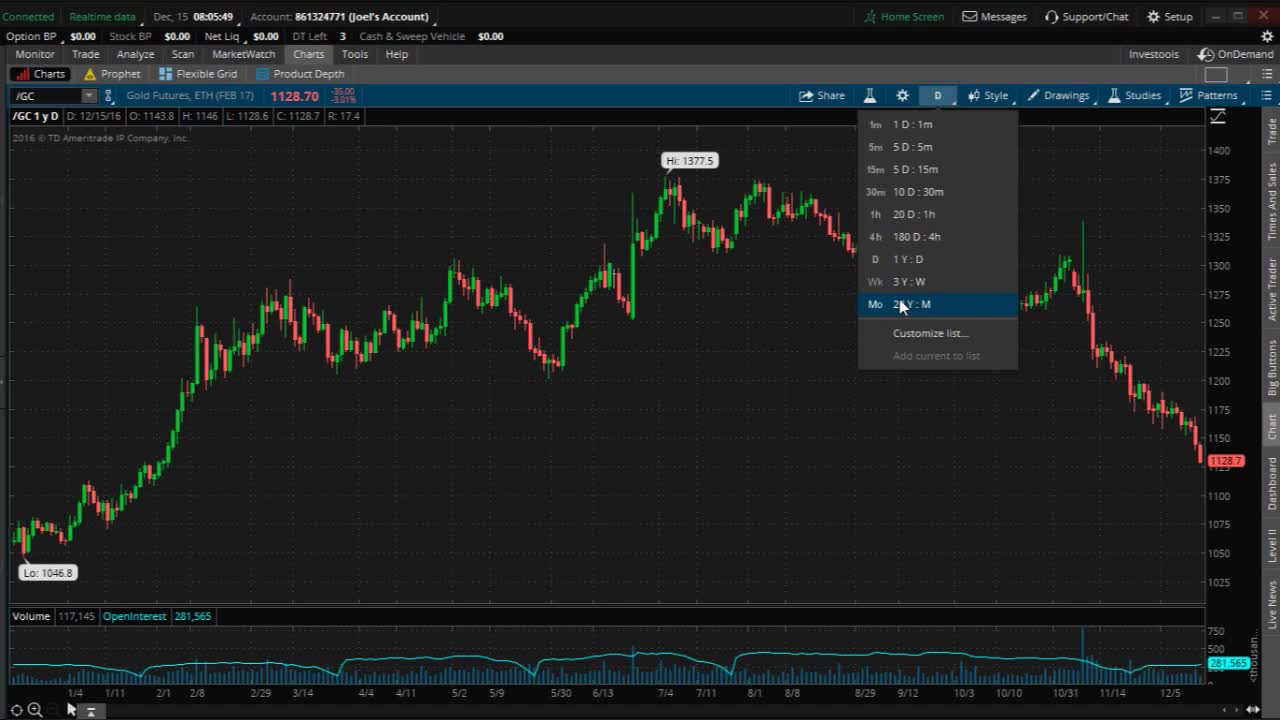Select the 5 D : 15m timeframe
This screenshot has width=1280, height=720.
[x=938, y=169]
